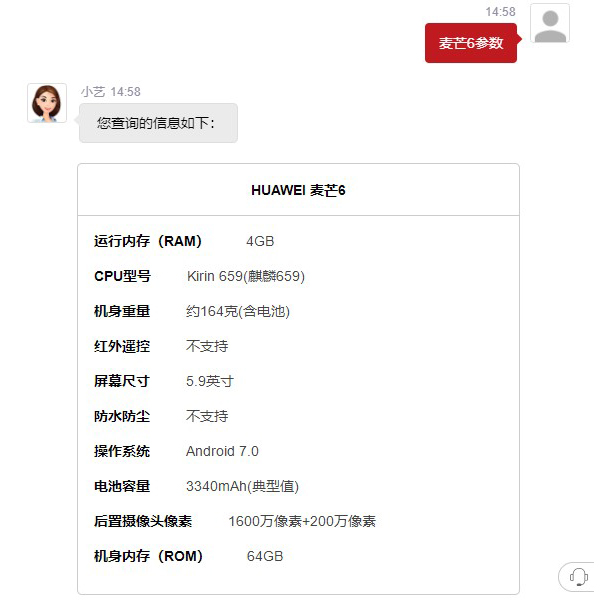Click the 防水防尘 label
600x603 pixels.
point(122,416)
